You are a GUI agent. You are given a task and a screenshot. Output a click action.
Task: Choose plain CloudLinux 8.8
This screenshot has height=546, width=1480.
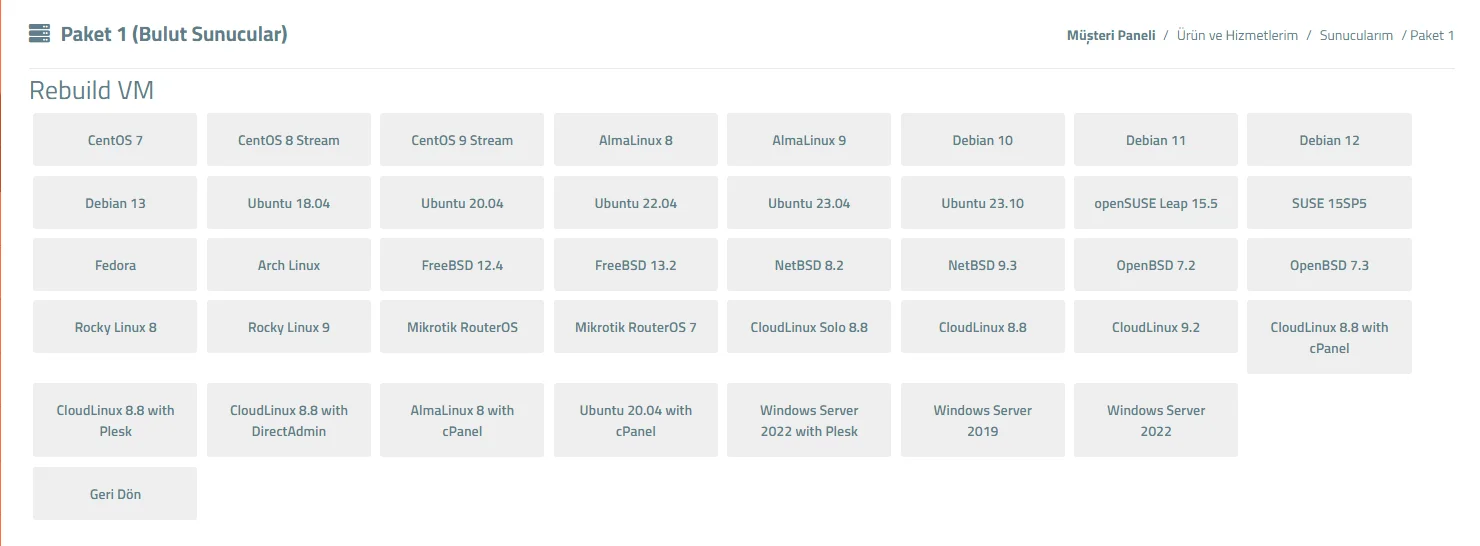[x=983, y=327]
